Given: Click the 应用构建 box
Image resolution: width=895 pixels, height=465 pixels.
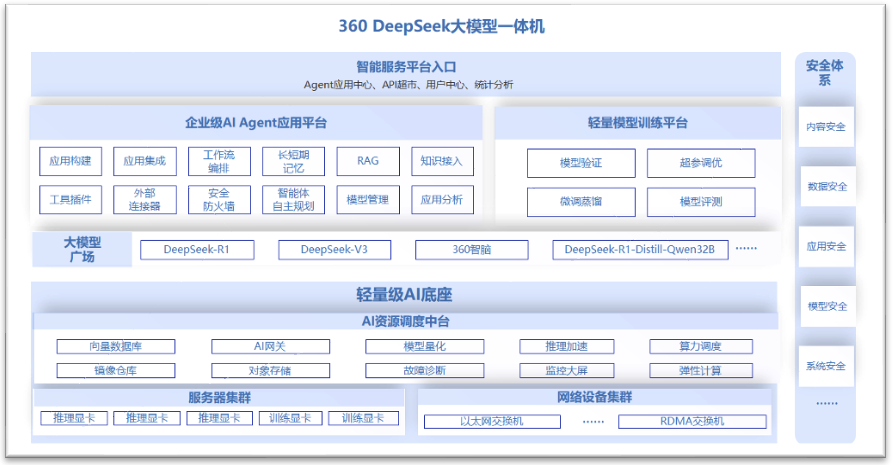Looking at the screenshot, I should (70, 161).
